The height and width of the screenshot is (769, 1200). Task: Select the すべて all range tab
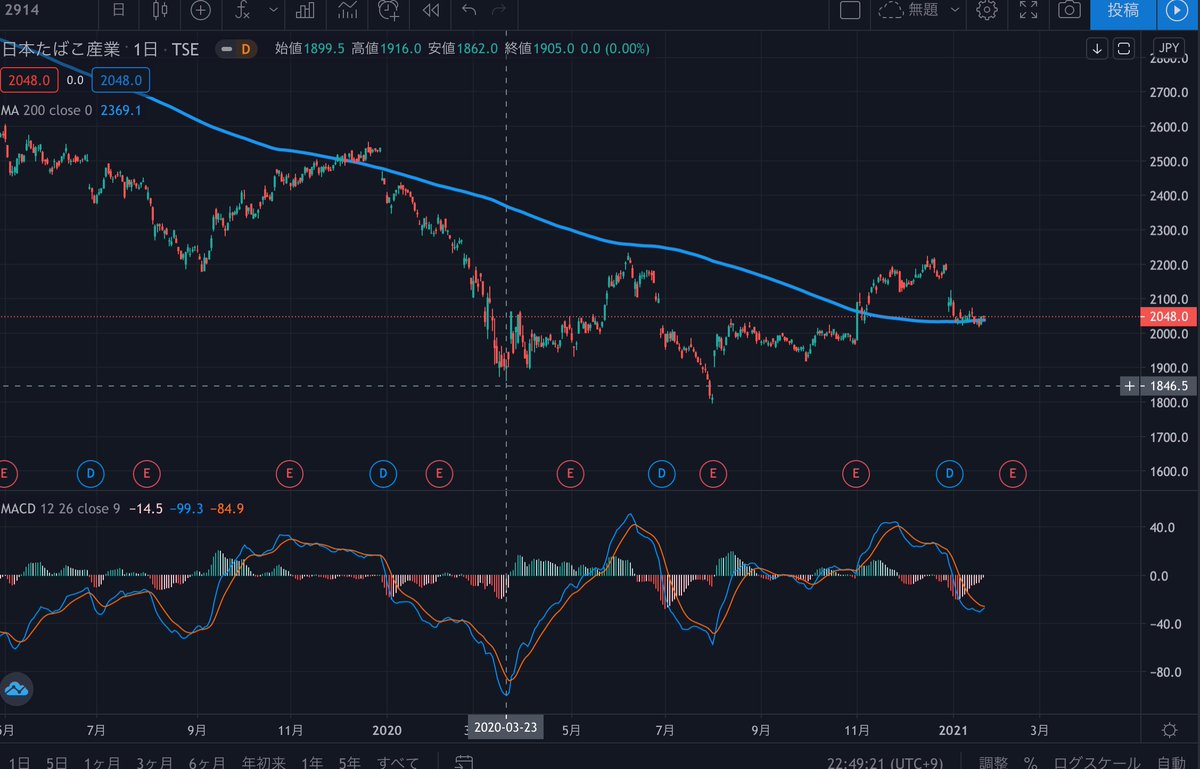pyautogui.click(x=397, y=762)
